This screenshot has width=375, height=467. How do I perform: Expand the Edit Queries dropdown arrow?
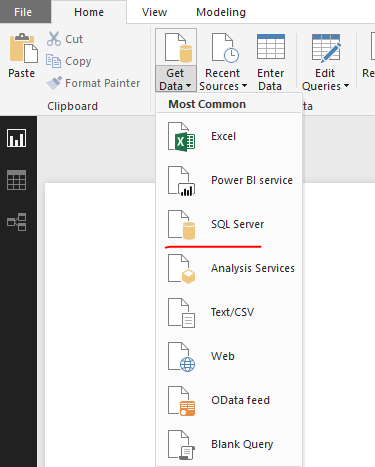pos(346,86)
